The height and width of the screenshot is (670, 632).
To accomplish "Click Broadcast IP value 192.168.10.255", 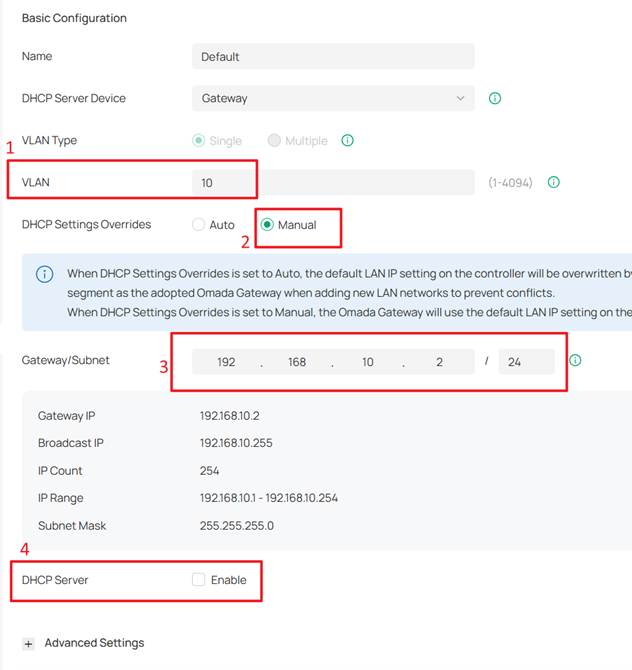I will click(236, 443).
